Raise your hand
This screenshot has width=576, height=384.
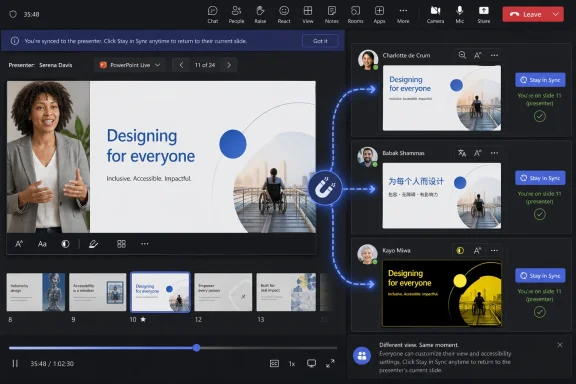click(260, 15)
